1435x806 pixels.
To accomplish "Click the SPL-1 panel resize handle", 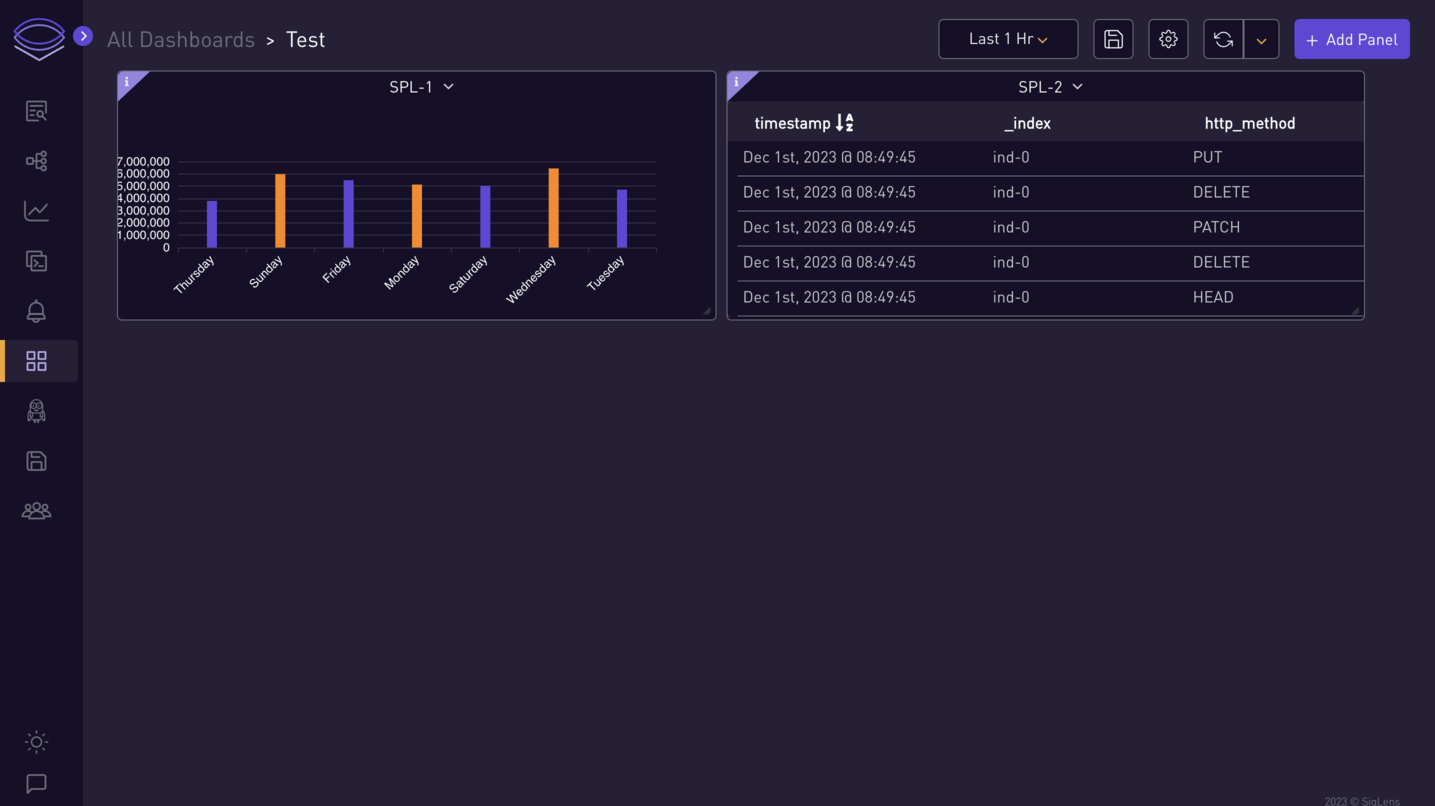I will 707,311.
